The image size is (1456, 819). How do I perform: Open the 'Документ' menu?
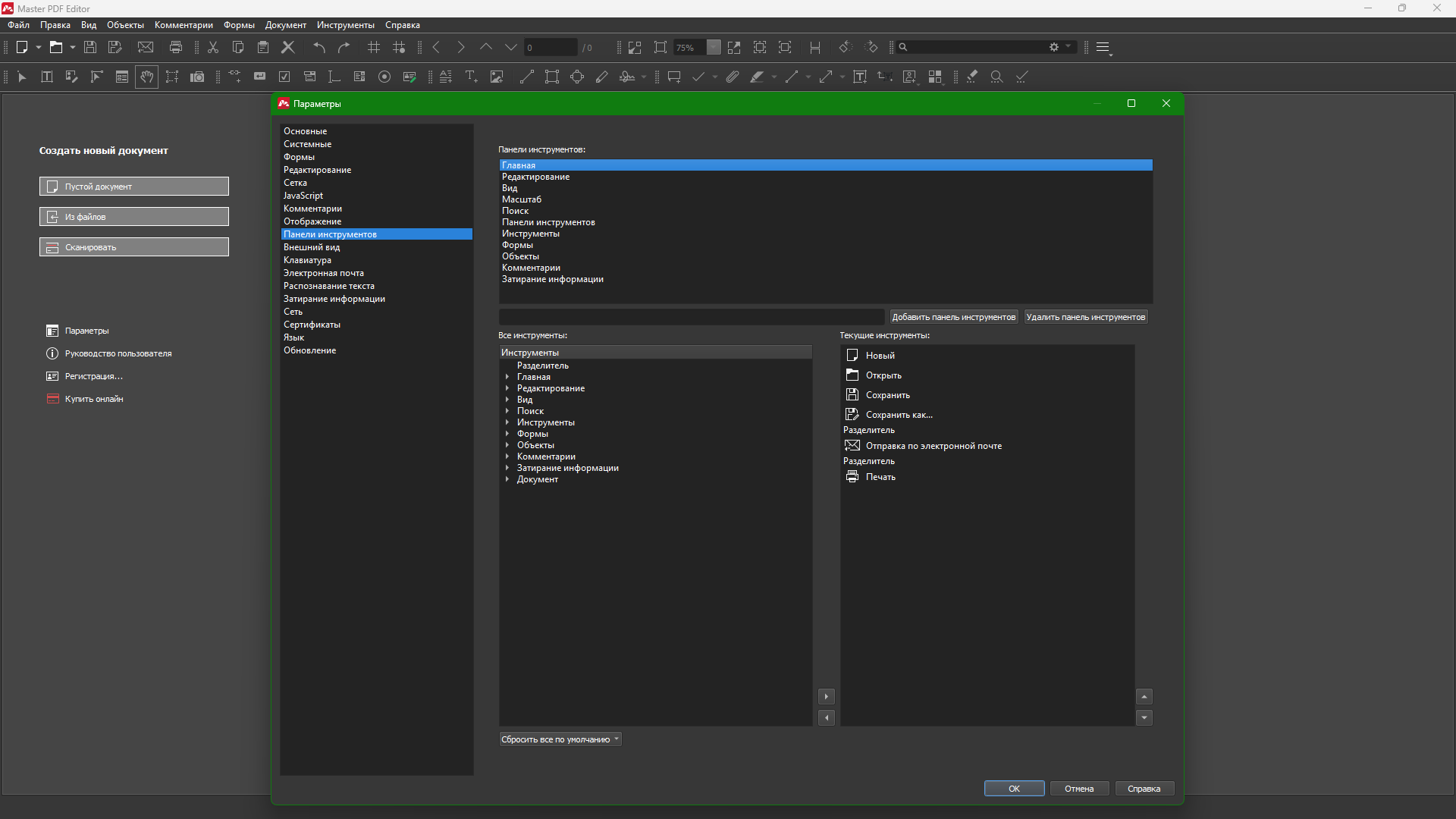coord(285,25)
